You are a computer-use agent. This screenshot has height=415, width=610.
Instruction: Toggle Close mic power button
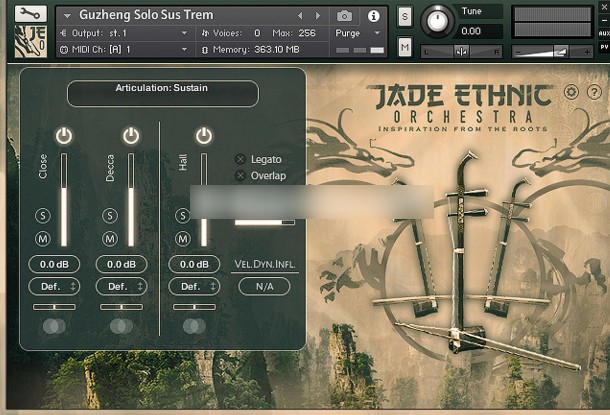63,136
